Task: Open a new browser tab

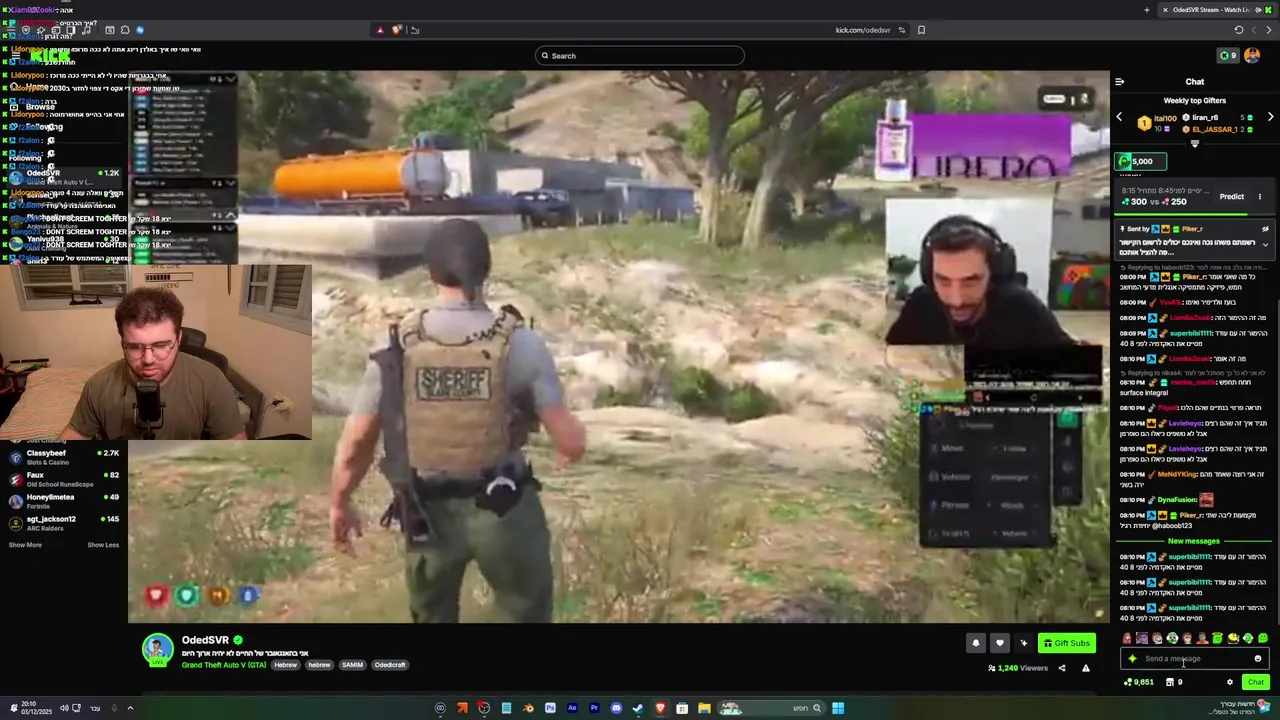Action: pyautogui.click(x=1147, y=10)
